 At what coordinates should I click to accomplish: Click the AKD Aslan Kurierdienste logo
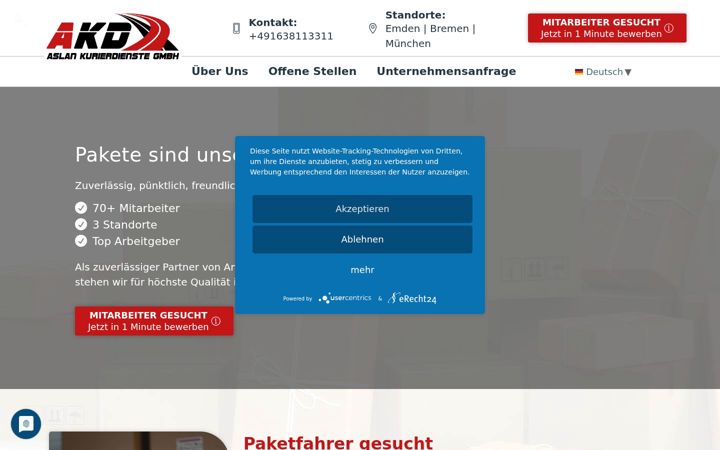tap(112, 36)
